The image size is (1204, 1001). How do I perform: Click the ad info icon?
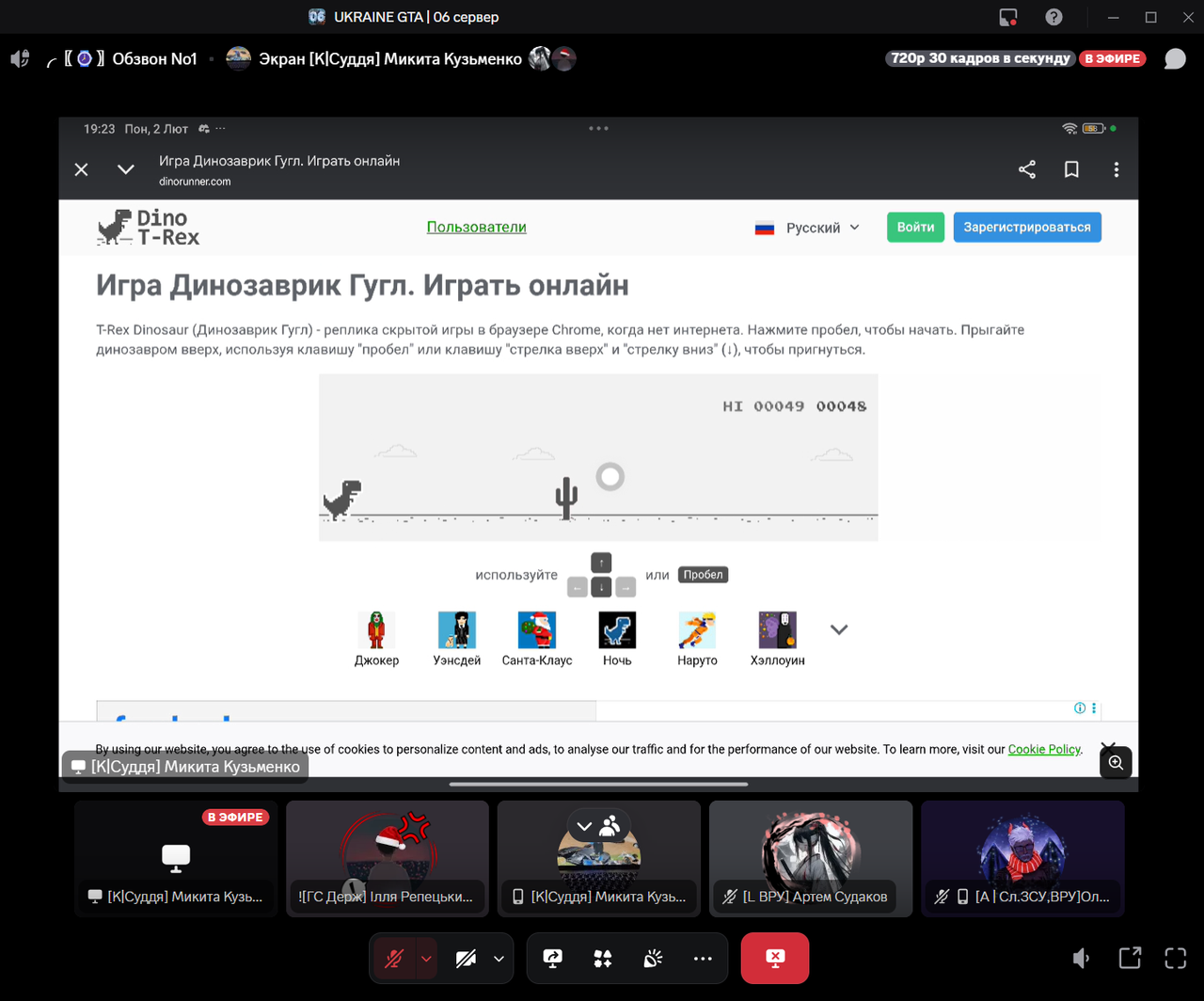[x=1080, y=708]
